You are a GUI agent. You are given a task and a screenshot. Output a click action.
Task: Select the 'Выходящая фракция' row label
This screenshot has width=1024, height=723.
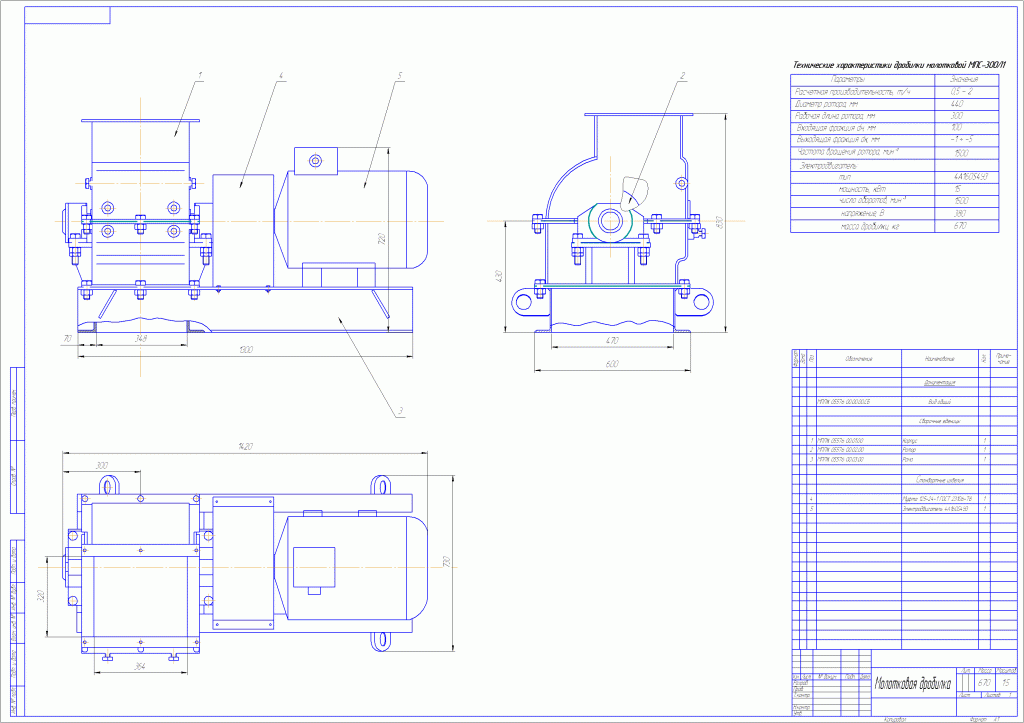pyautogui.click(x=839, y=140)
